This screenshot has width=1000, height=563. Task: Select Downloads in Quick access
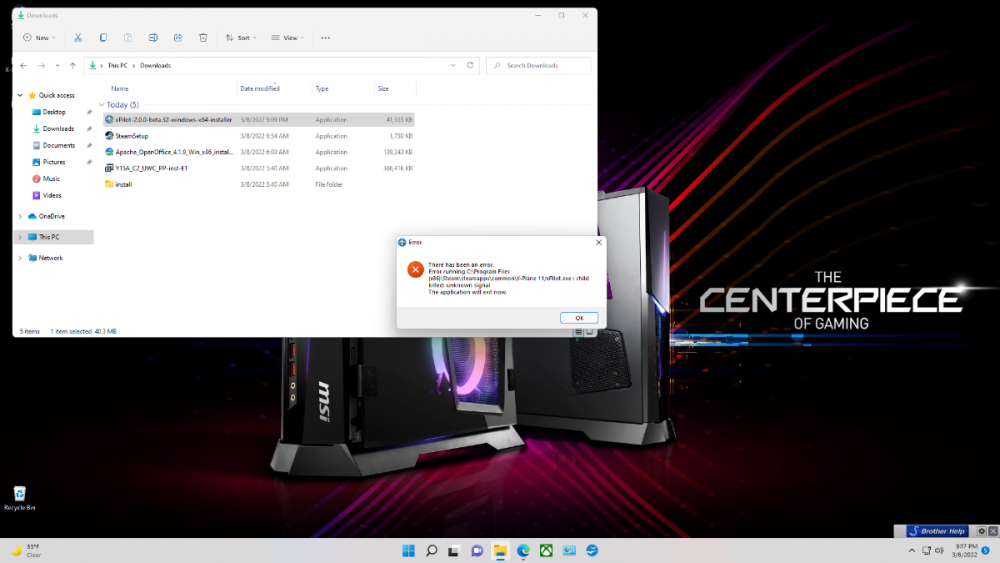click(58, 128)
